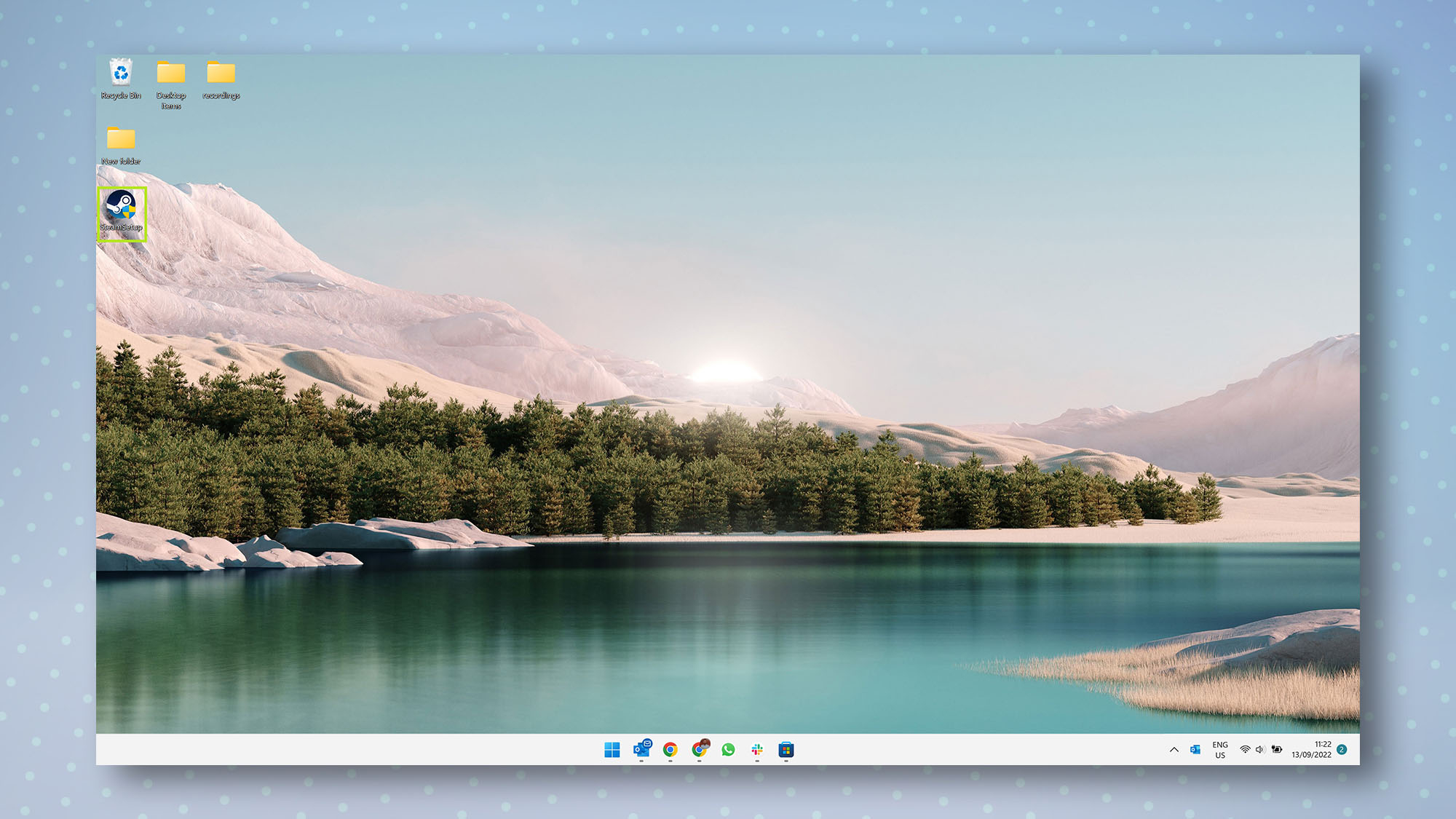Open Outlook from the taskbar
This screenshot has height=819, width=1456.
click(x=642, y=749)
